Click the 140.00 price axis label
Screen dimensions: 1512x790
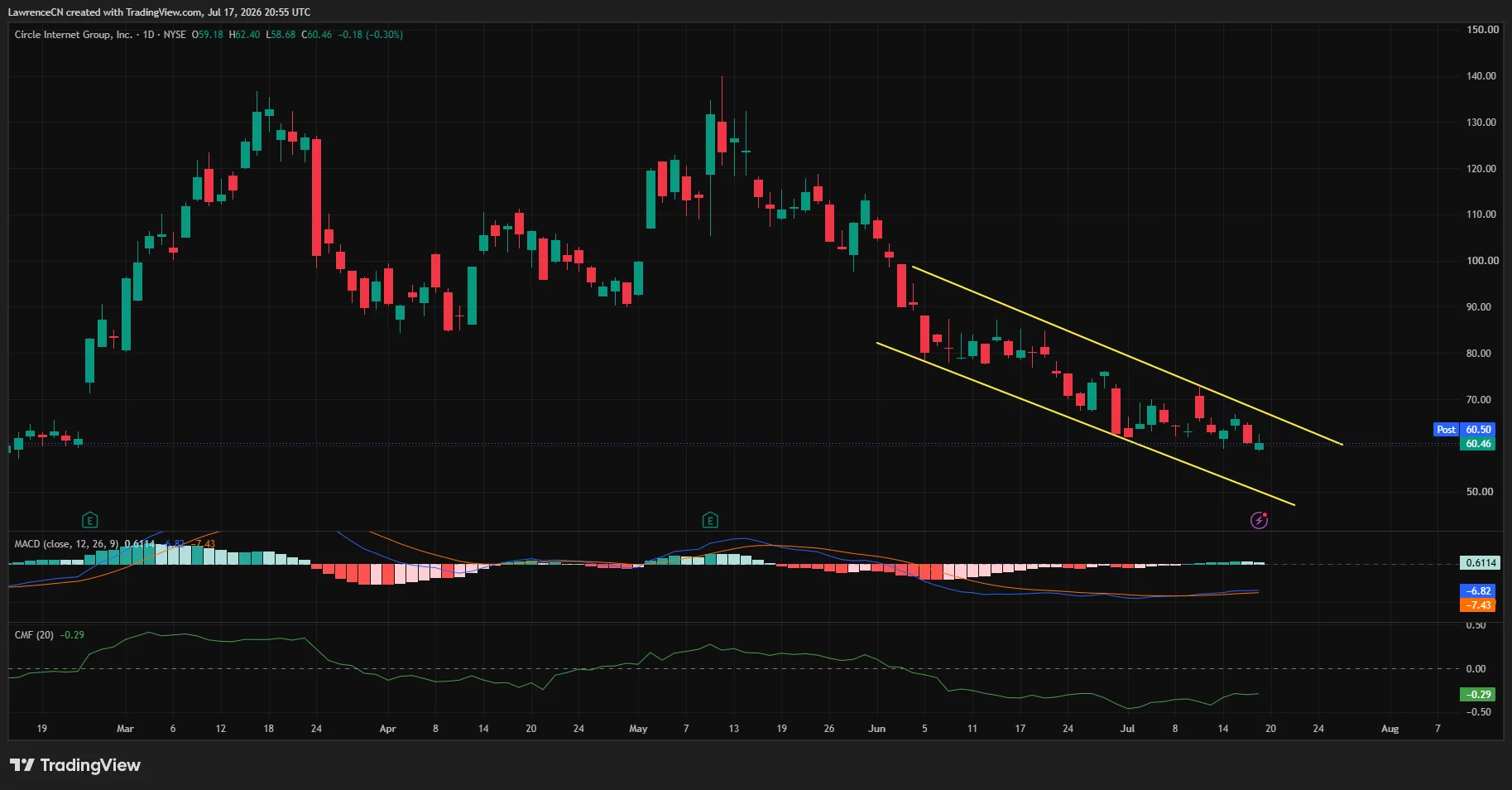(1481, 76)
